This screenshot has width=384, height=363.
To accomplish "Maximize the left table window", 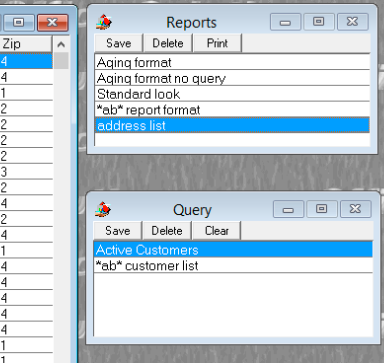I will click(19, 23).
